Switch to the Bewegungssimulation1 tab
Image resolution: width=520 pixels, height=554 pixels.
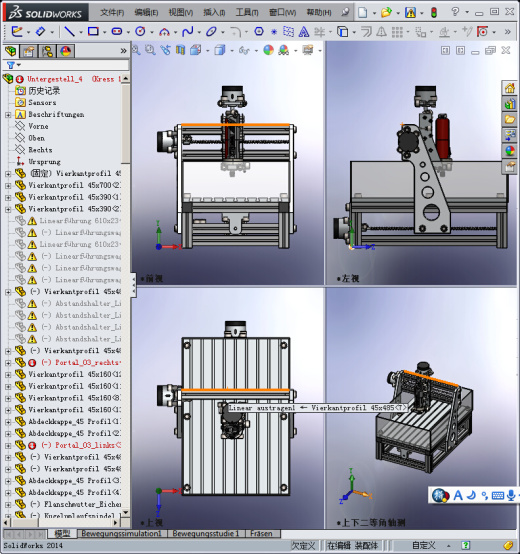(122, 533)
